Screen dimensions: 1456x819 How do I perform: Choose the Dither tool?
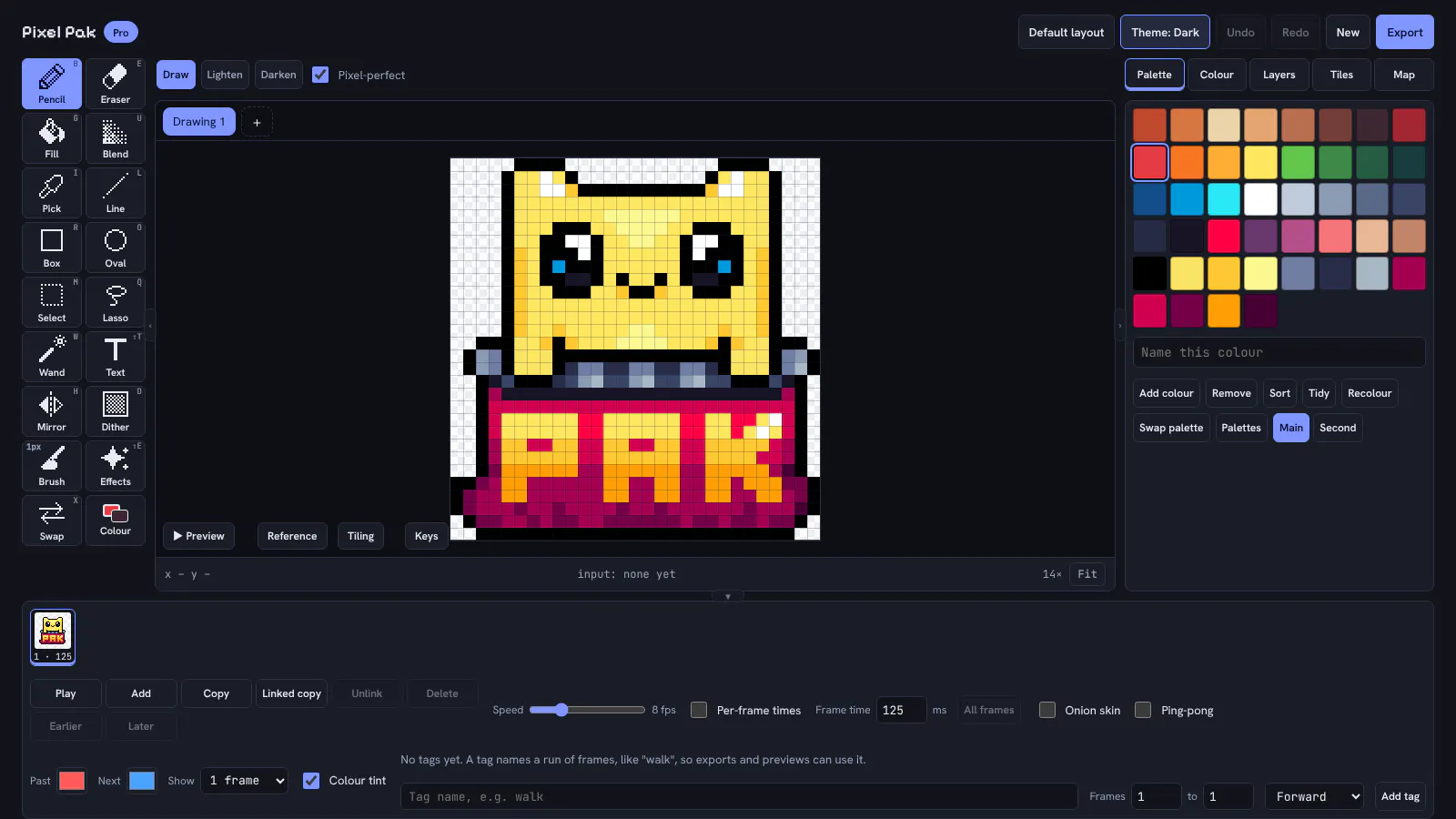(116, 411)
